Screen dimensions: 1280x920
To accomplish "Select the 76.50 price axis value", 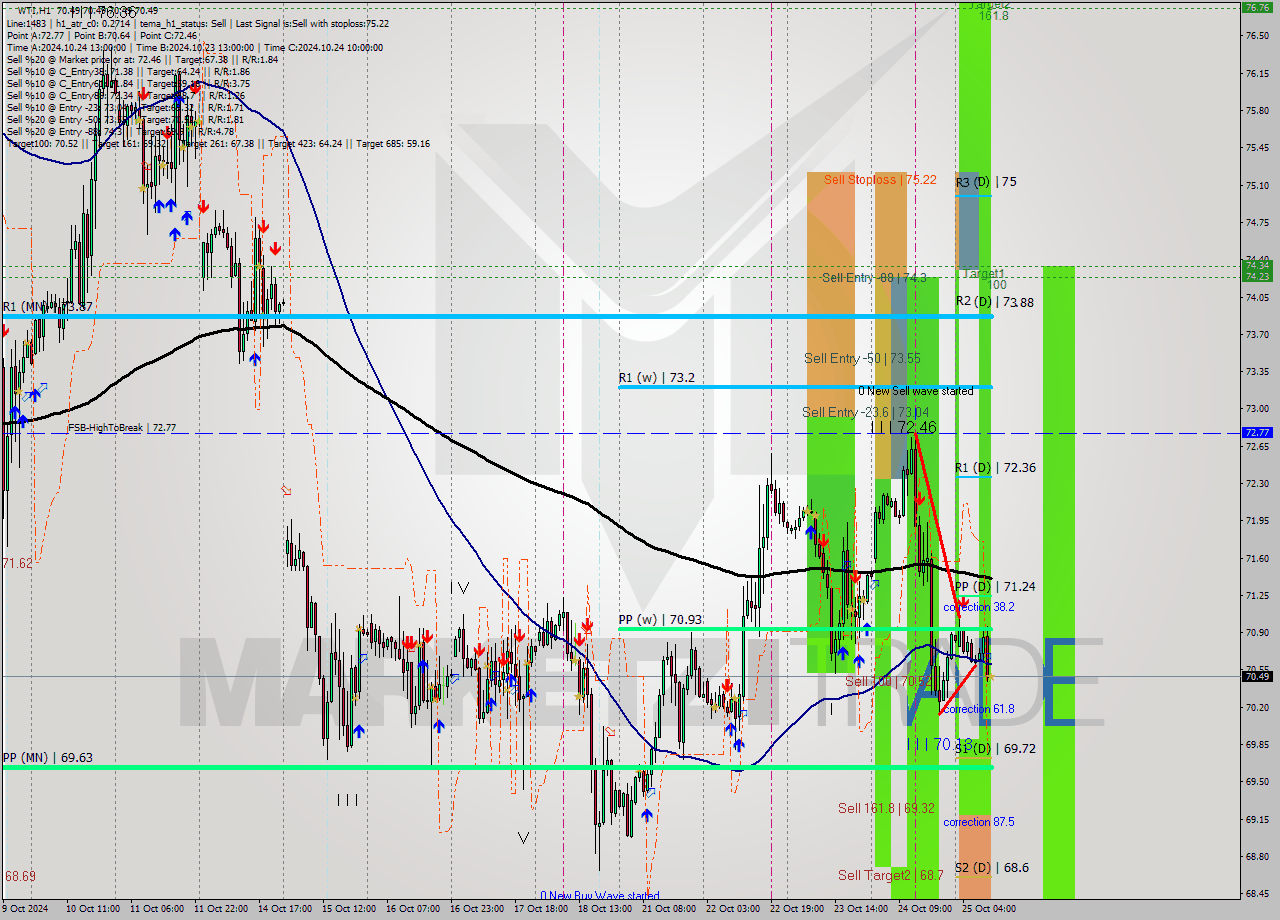I will 1257,36.
